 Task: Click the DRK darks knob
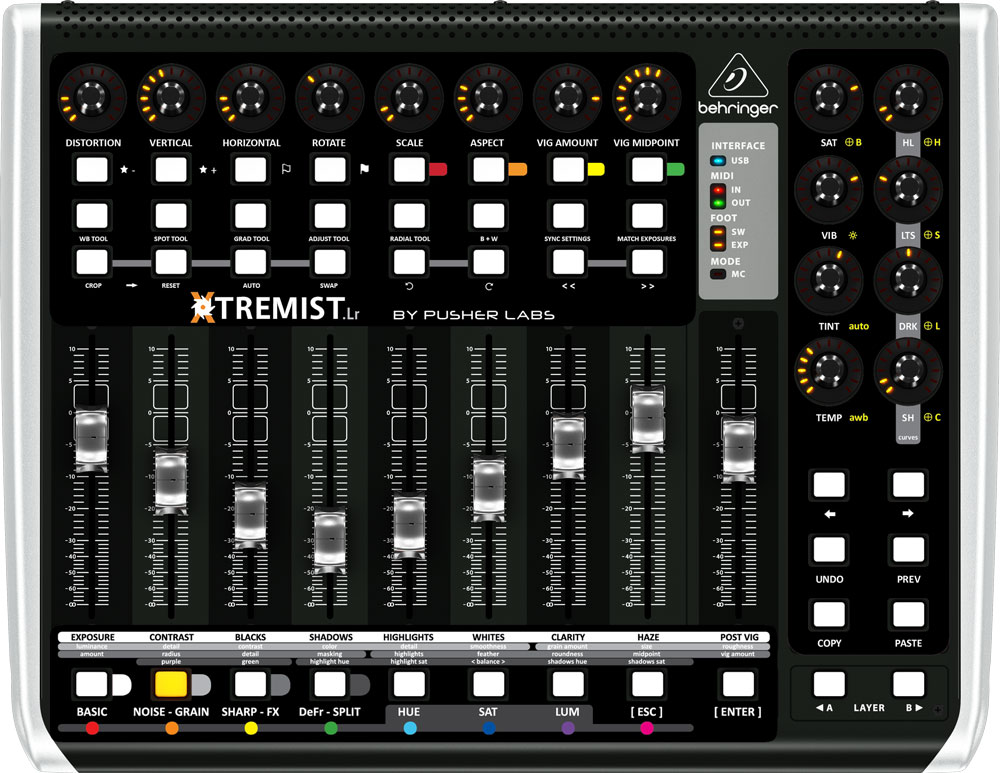point(908,279)
